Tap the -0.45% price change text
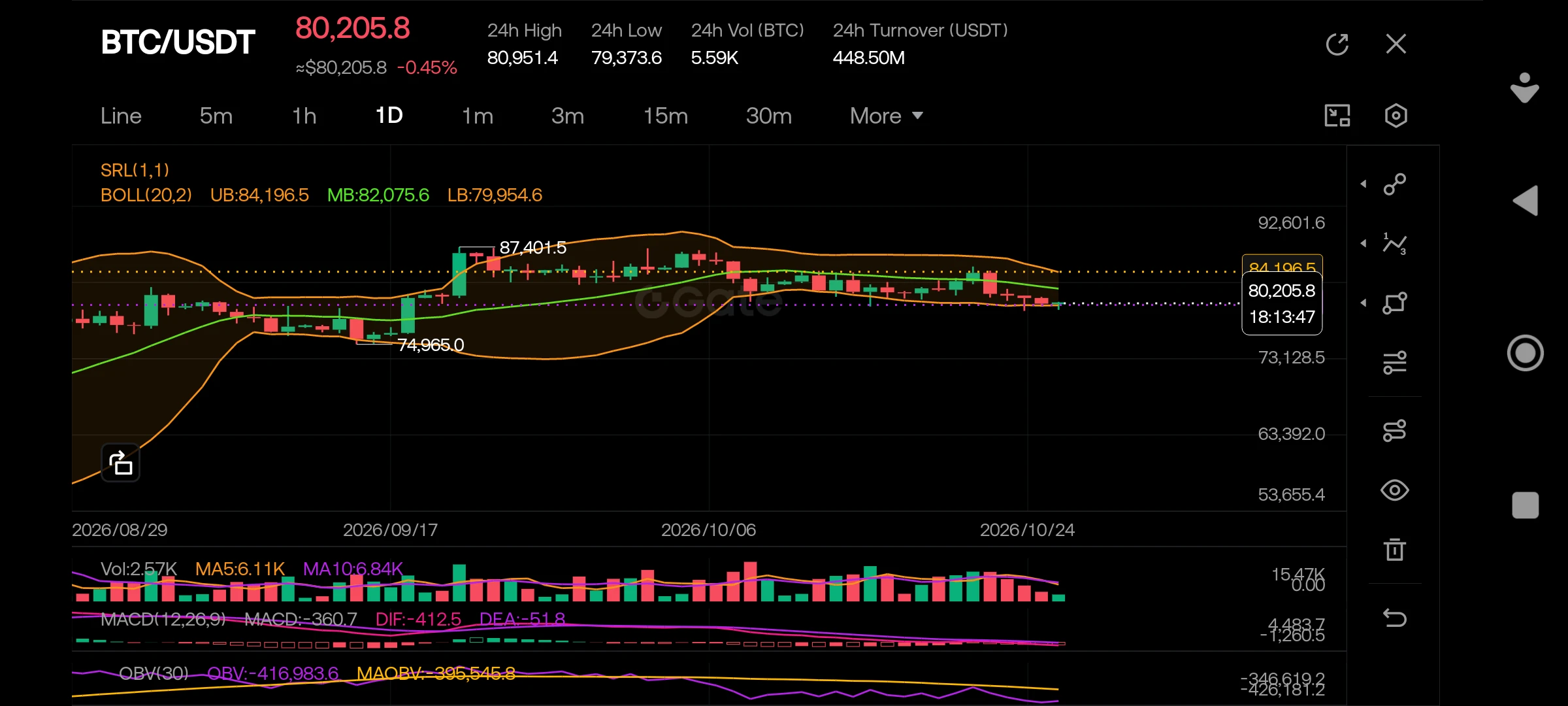 pyautogui.click(x=427, y=67)
